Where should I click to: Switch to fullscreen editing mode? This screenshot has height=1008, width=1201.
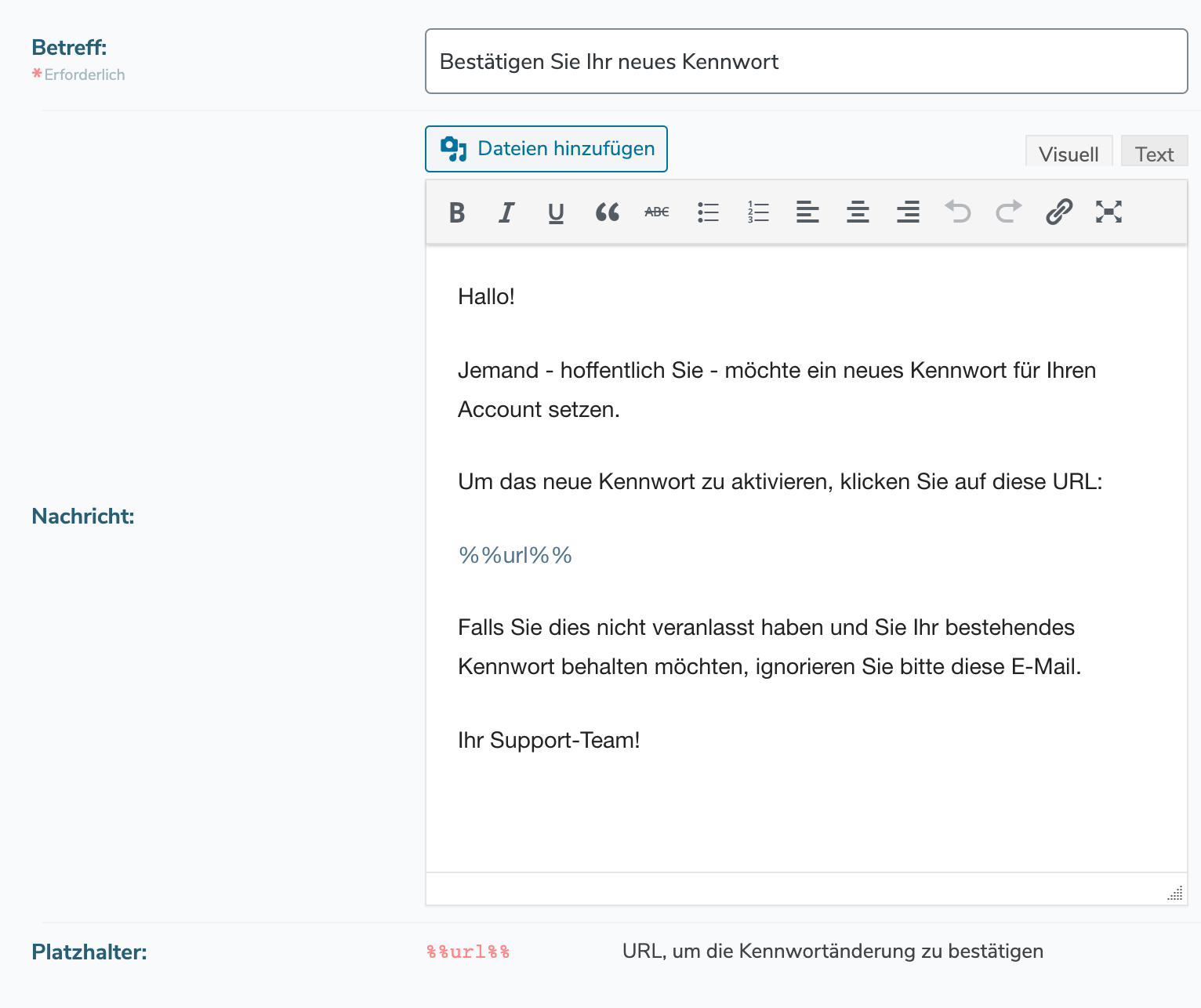1108,212
